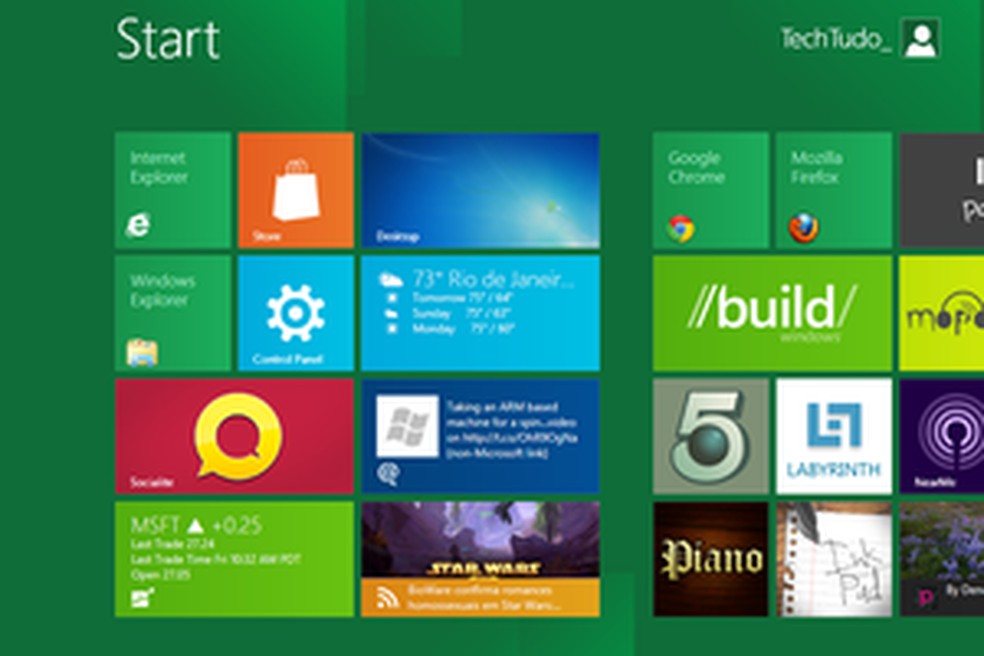984x656 pixels.
Task: Start Mozilla Firefox
Action: point(832,188)
